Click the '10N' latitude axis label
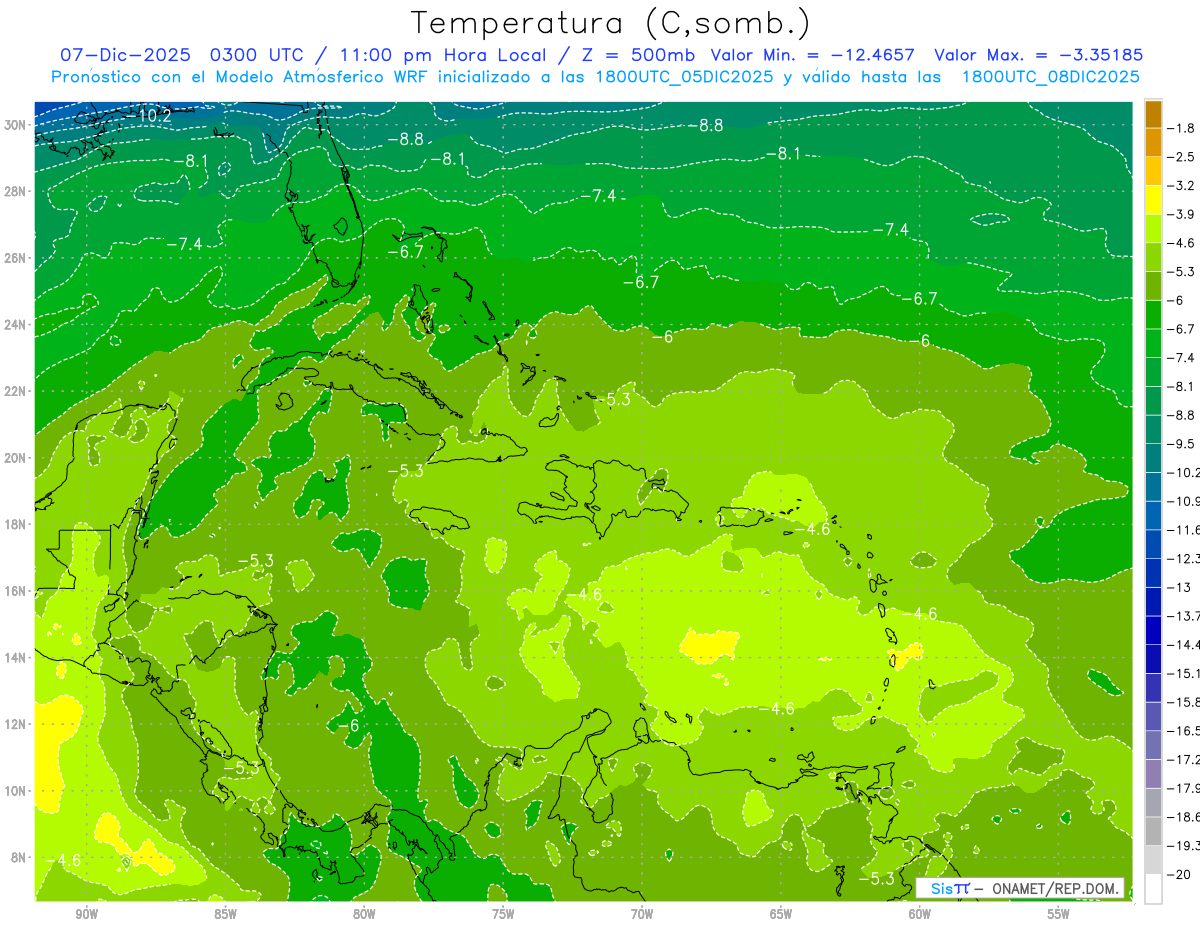This screenshot has height=927, width=1200. [x=16, y=790]
